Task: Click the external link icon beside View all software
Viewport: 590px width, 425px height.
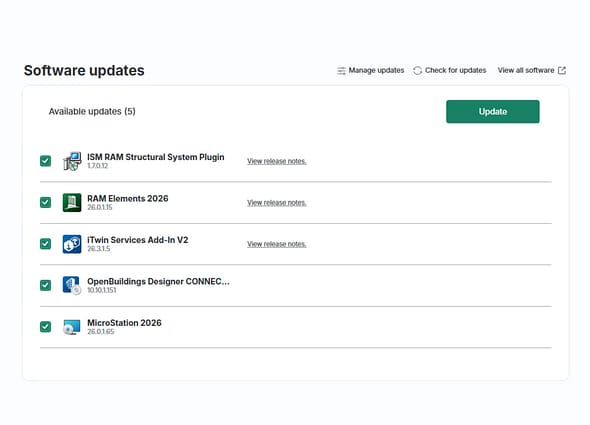Action: 562,70
